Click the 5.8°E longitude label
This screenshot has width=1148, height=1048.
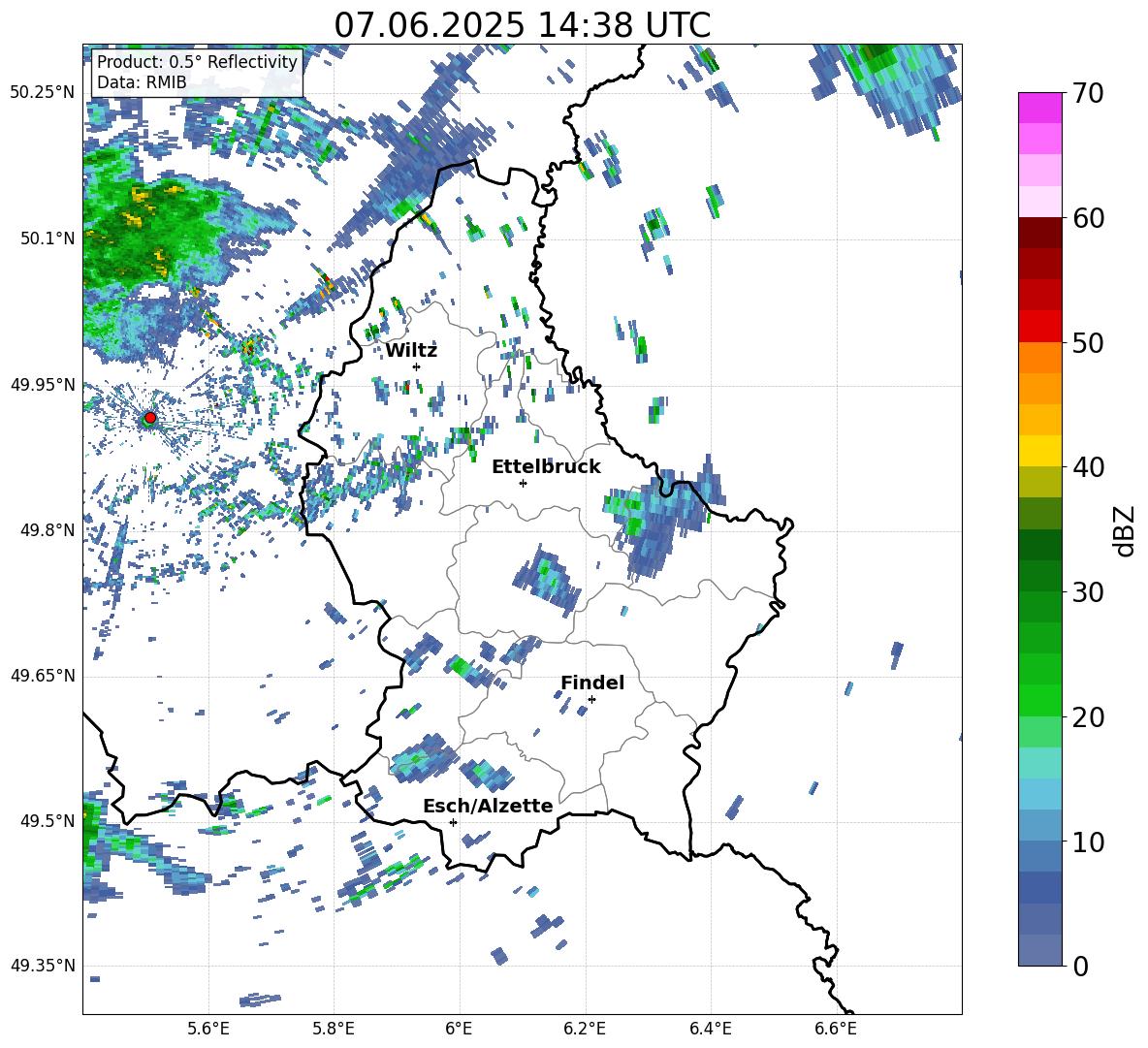[x=334, y=1029]
